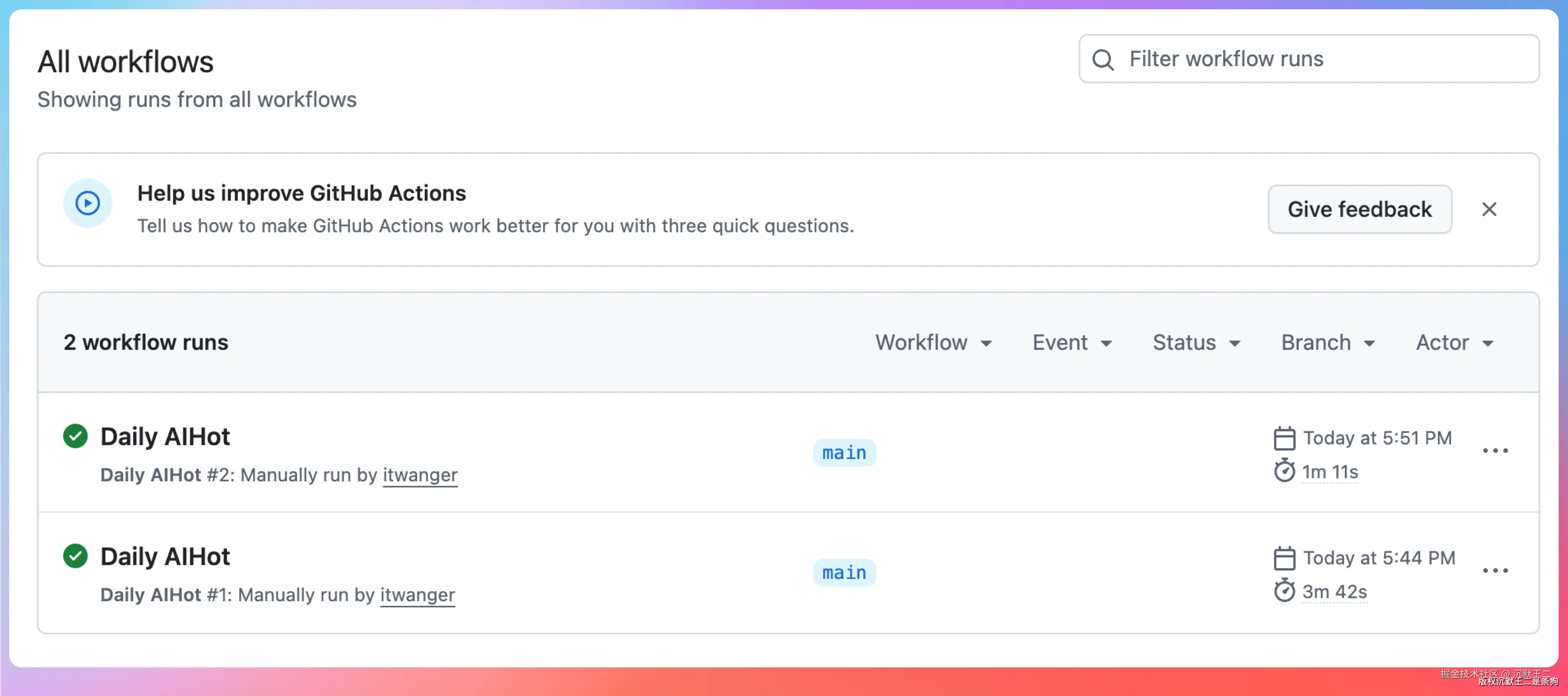Visit itwanger profile link in run #1

click(418, 595)
